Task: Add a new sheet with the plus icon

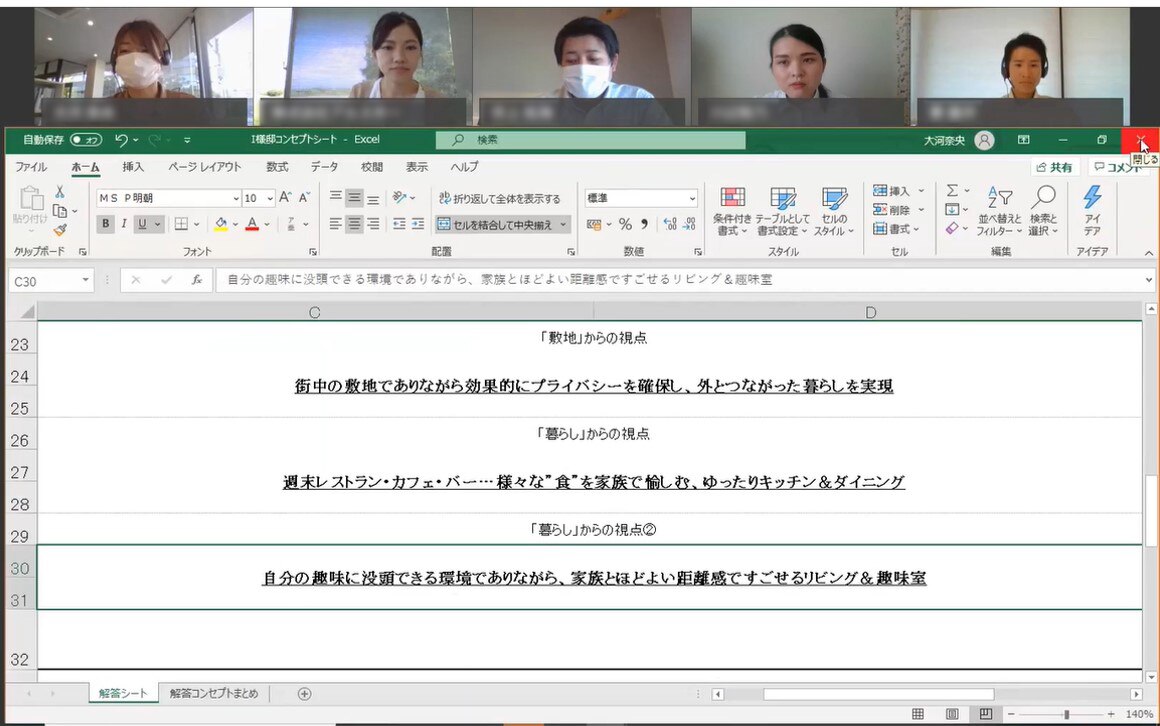Action: pos(304,693)
